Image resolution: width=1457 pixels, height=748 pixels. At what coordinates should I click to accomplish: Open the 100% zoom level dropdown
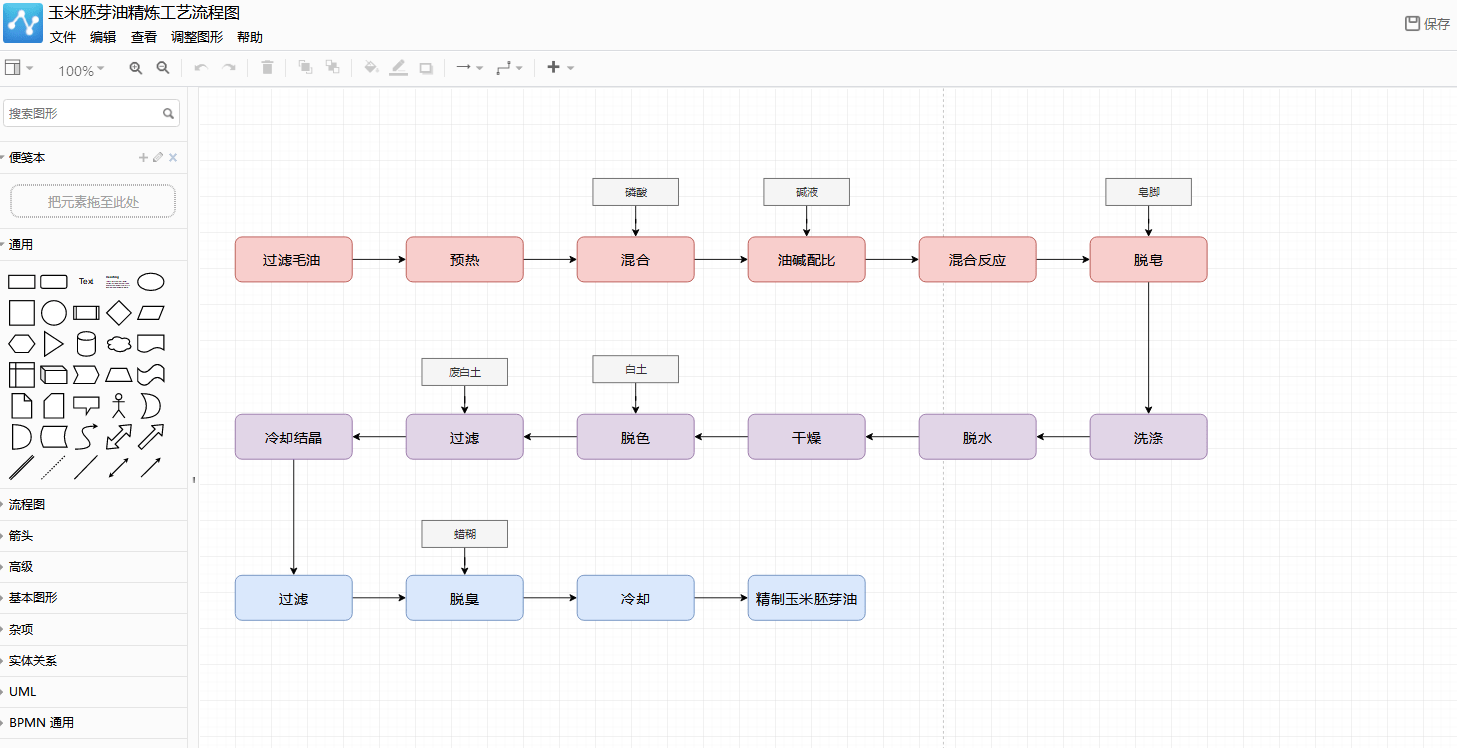(x=81, y=70)
